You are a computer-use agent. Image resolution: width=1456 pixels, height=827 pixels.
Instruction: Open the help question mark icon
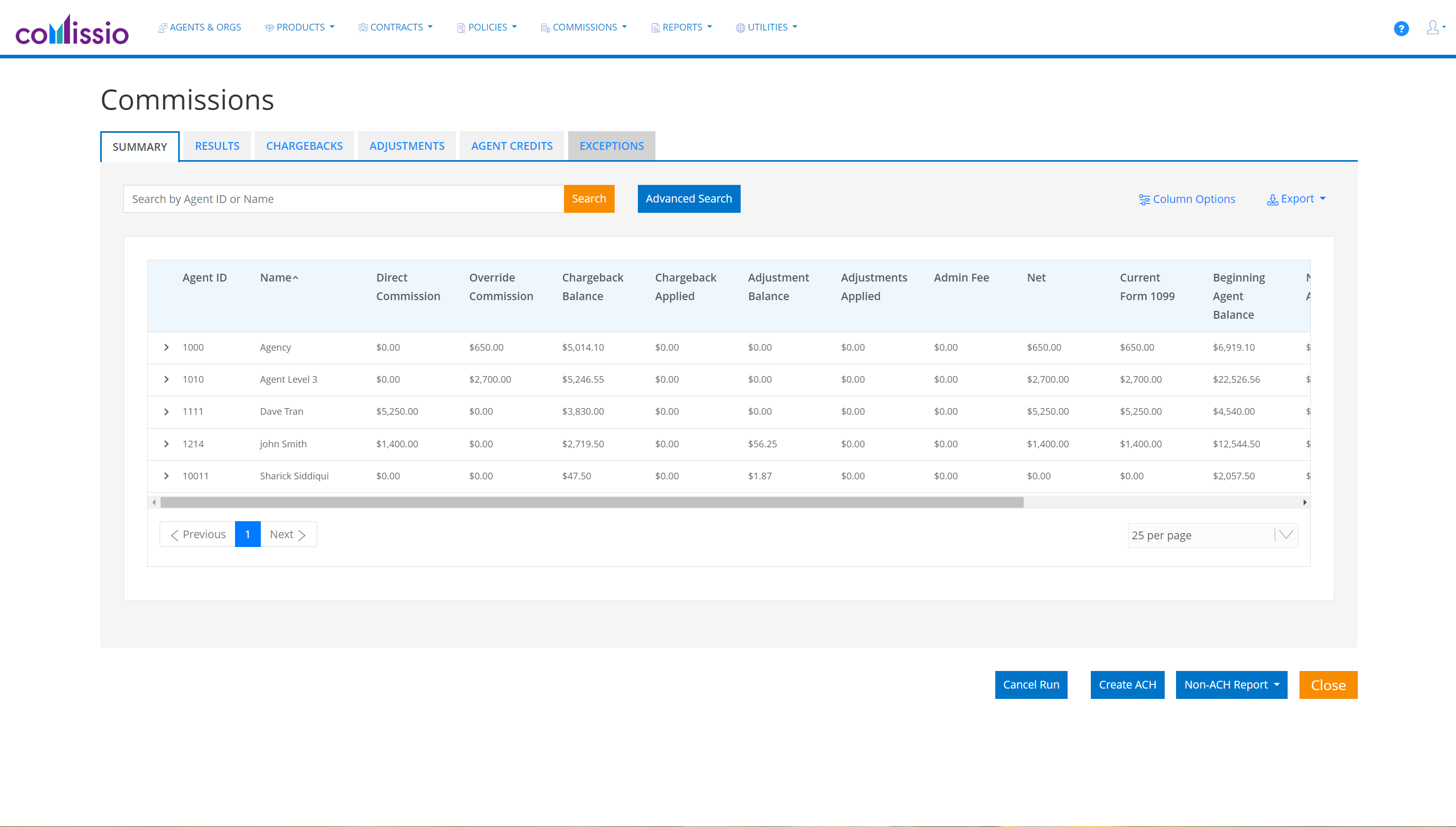(x=1401, y=28)
